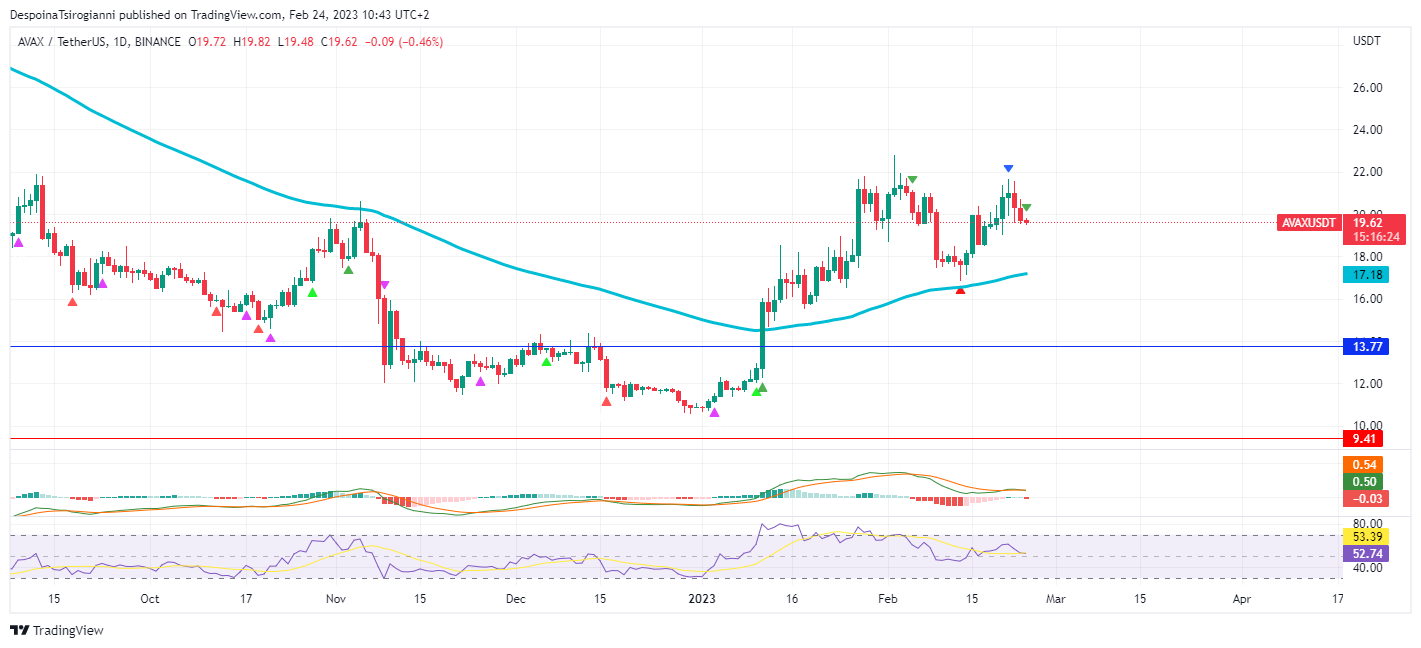Click the AVAXUSDT symbol label on the price axis
1421x648 pixels.
(1308, 223)
